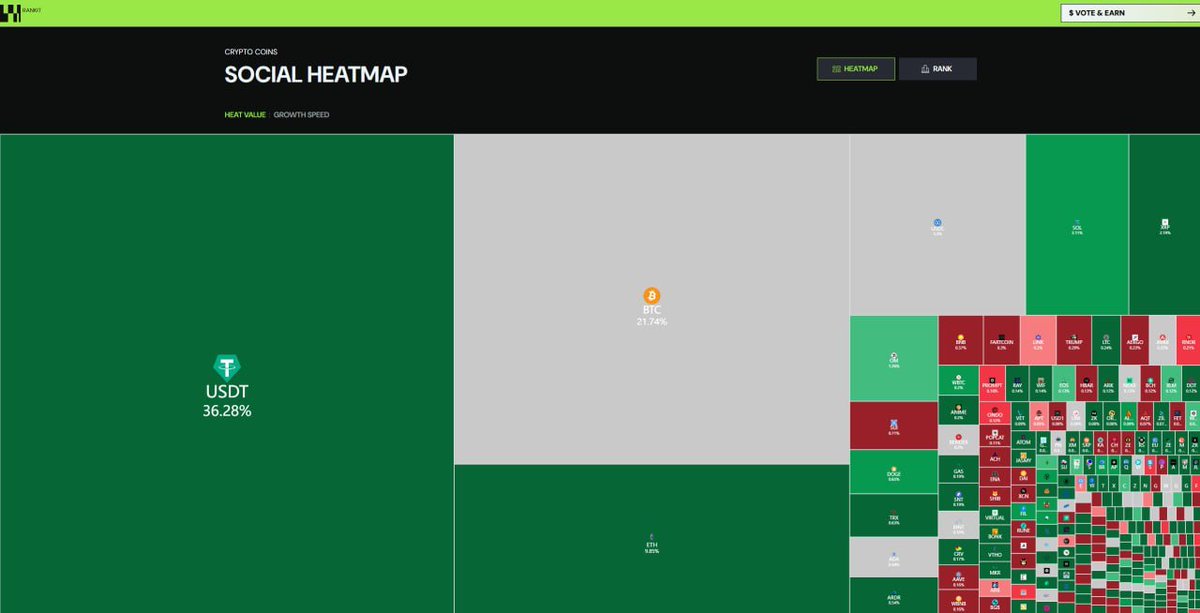Open the CRV green tile

tap(958, 552)
